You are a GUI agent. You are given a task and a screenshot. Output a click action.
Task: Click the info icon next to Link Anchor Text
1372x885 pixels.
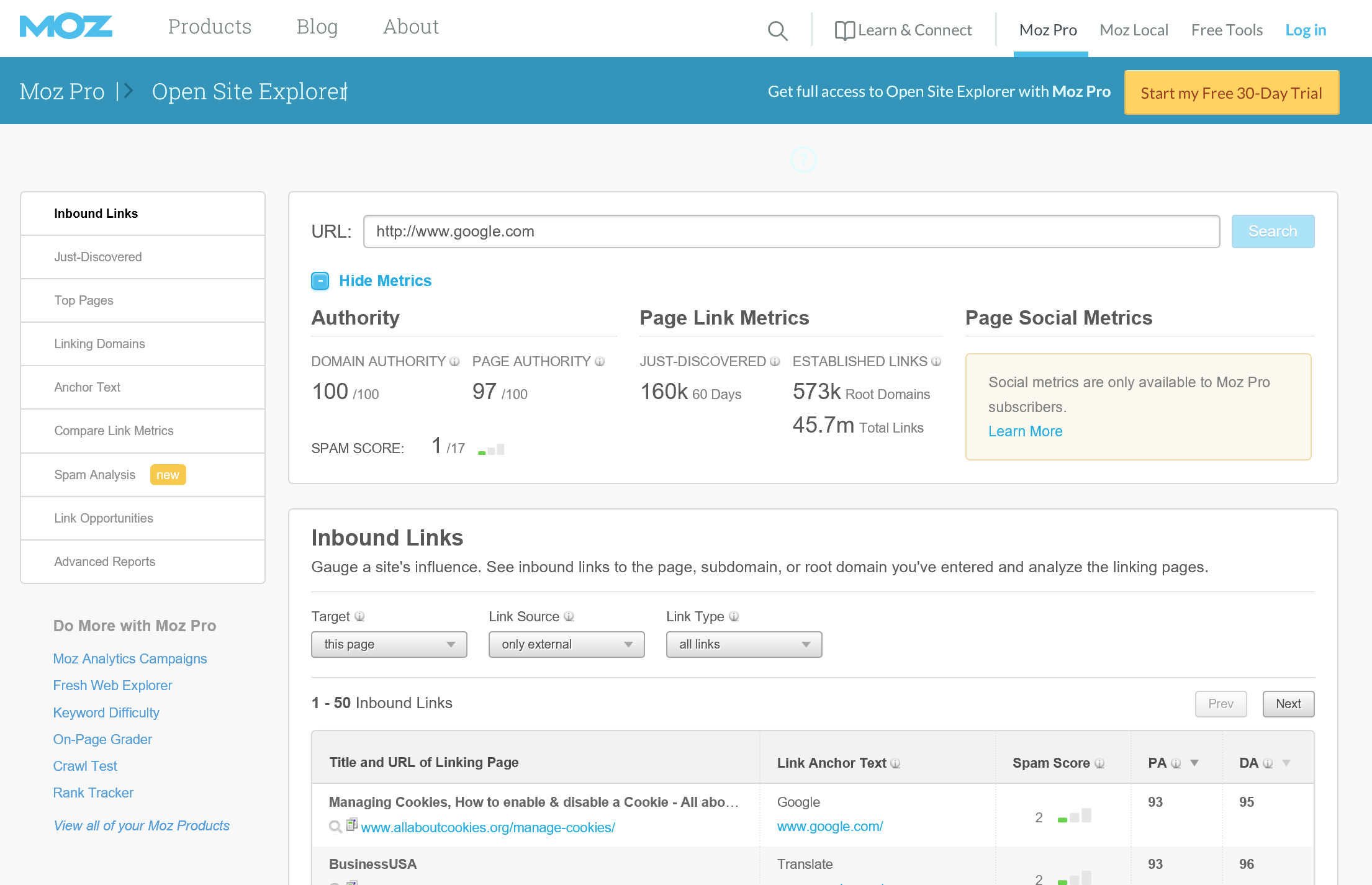(895, 763)
